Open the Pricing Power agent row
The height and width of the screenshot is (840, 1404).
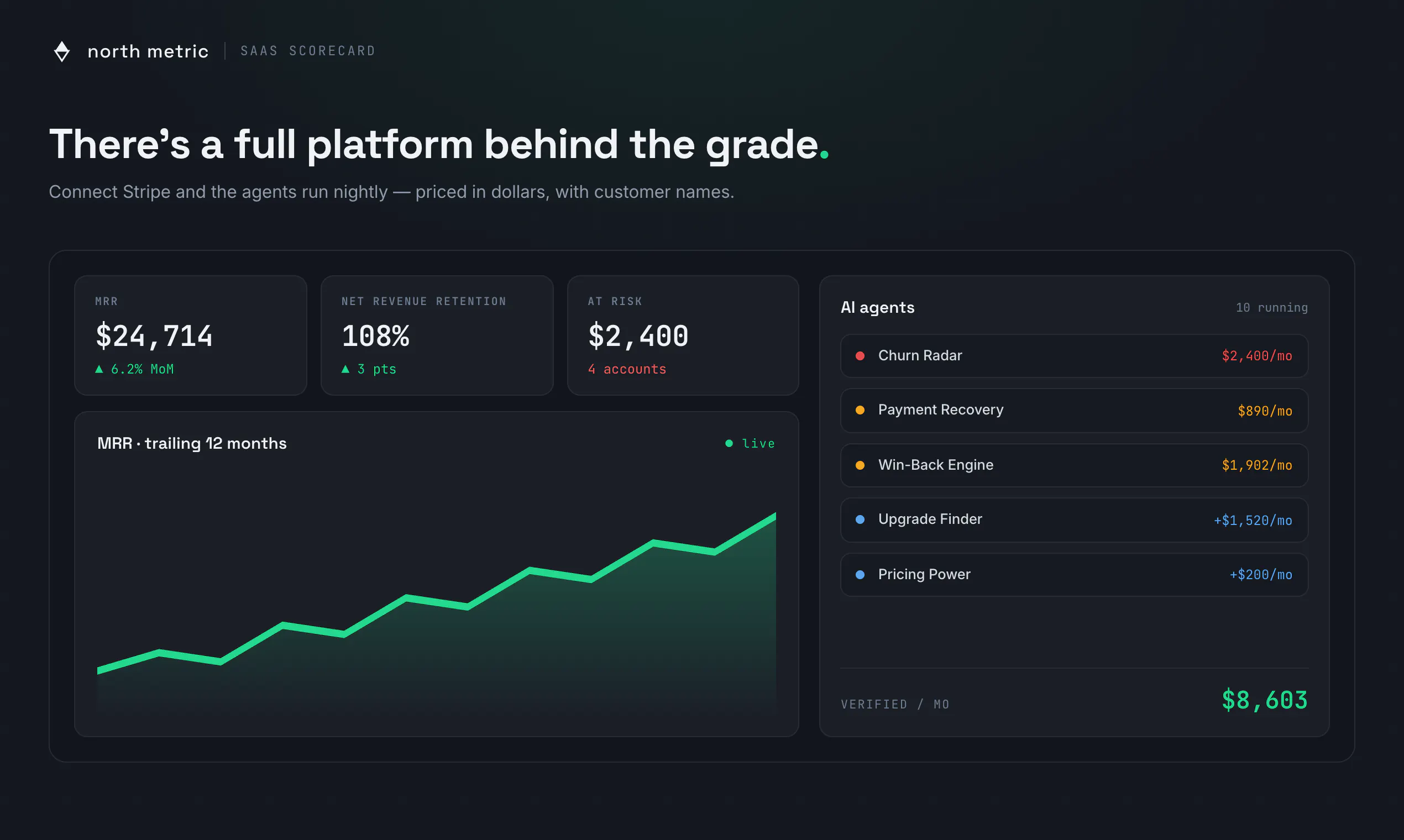(x=1075, y=575)
